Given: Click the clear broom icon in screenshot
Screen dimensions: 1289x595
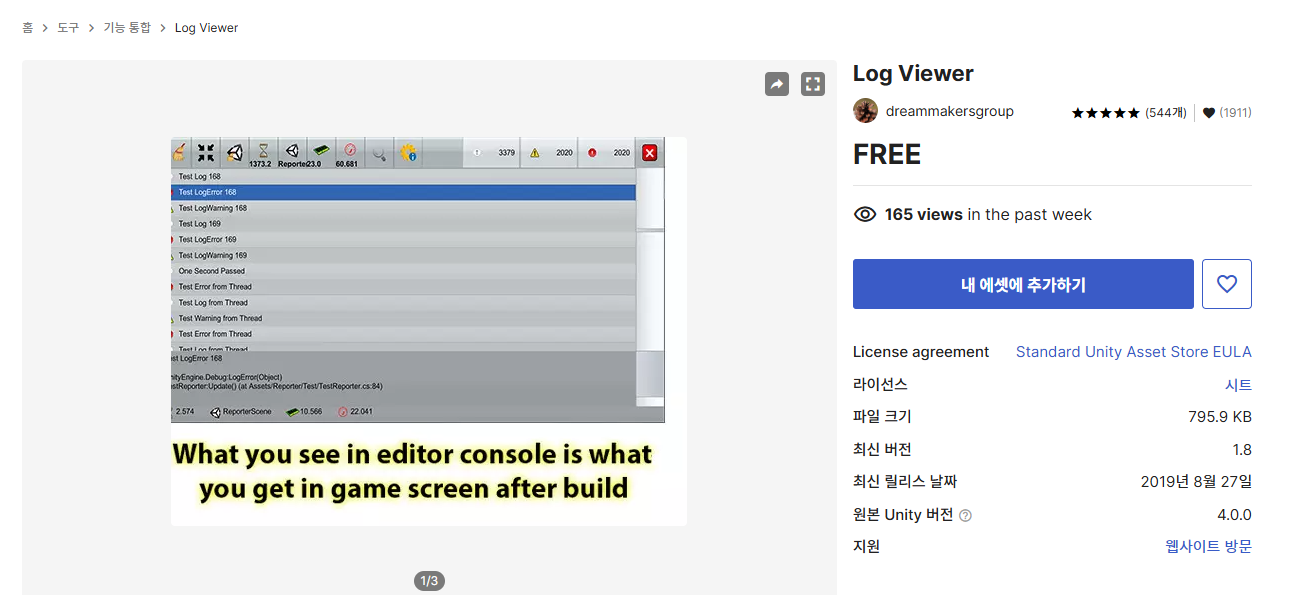Looking at the screenshot, I should point(179,152).
